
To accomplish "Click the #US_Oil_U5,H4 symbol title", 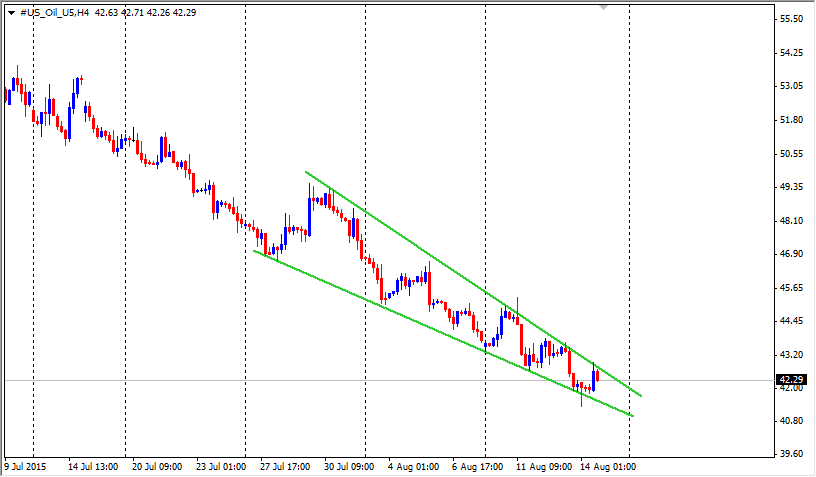I will [x=55, y=12].
